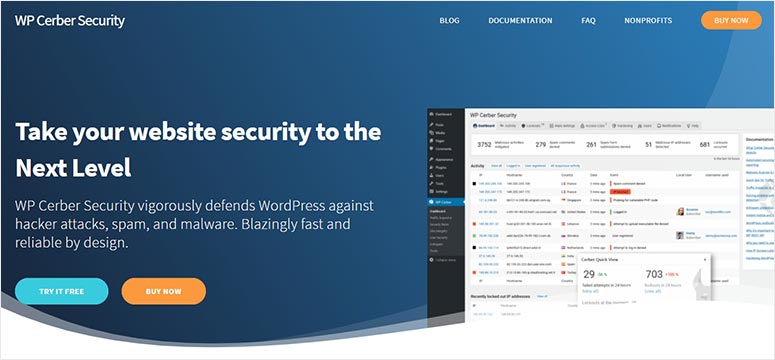Click the orange BUY NOW button in header
This screenshot has height=360, width=775.
tap(731, 20)
